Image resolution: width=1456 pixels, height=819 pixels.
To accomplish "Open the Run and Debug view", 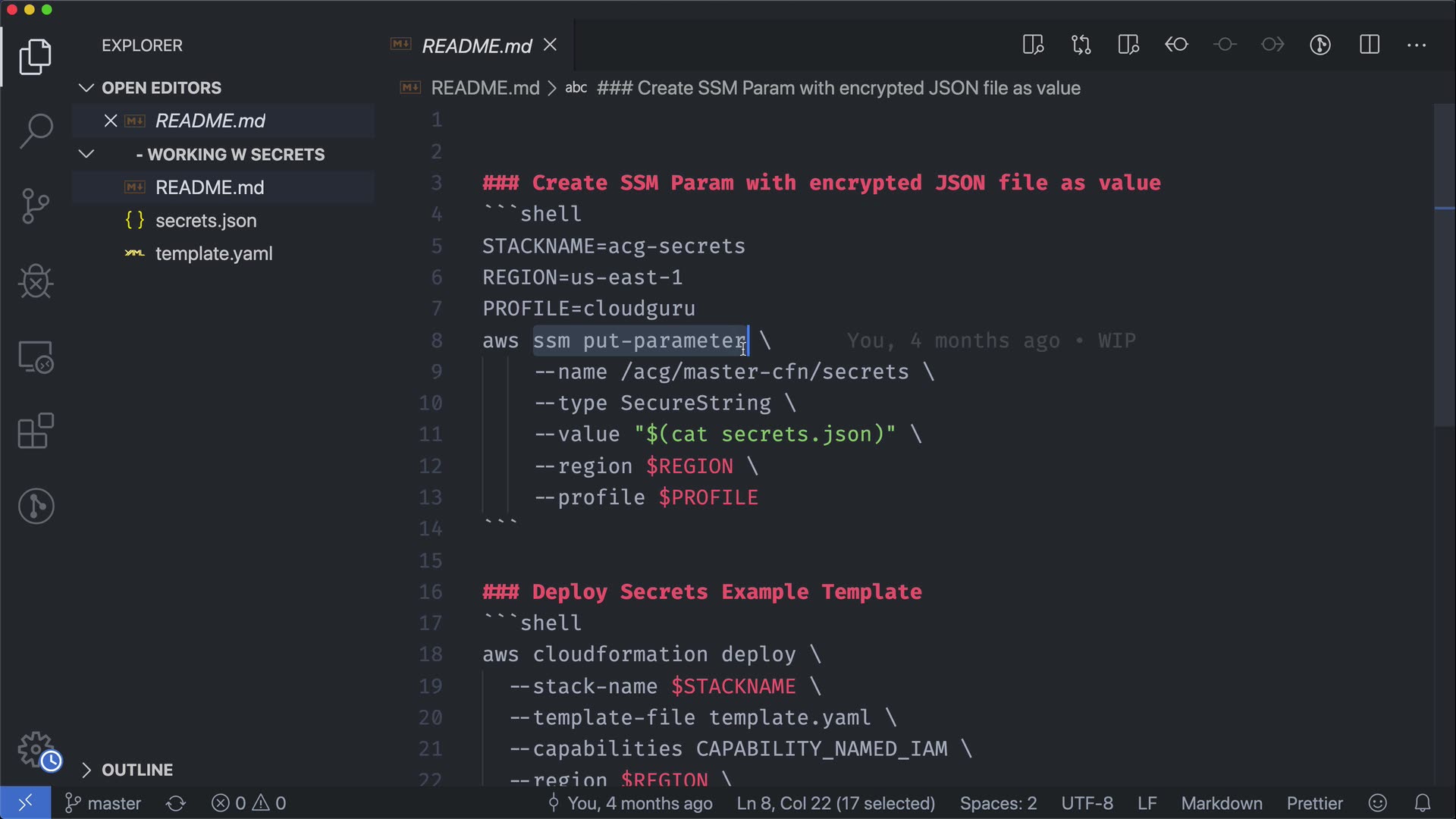I will [36, 281].
